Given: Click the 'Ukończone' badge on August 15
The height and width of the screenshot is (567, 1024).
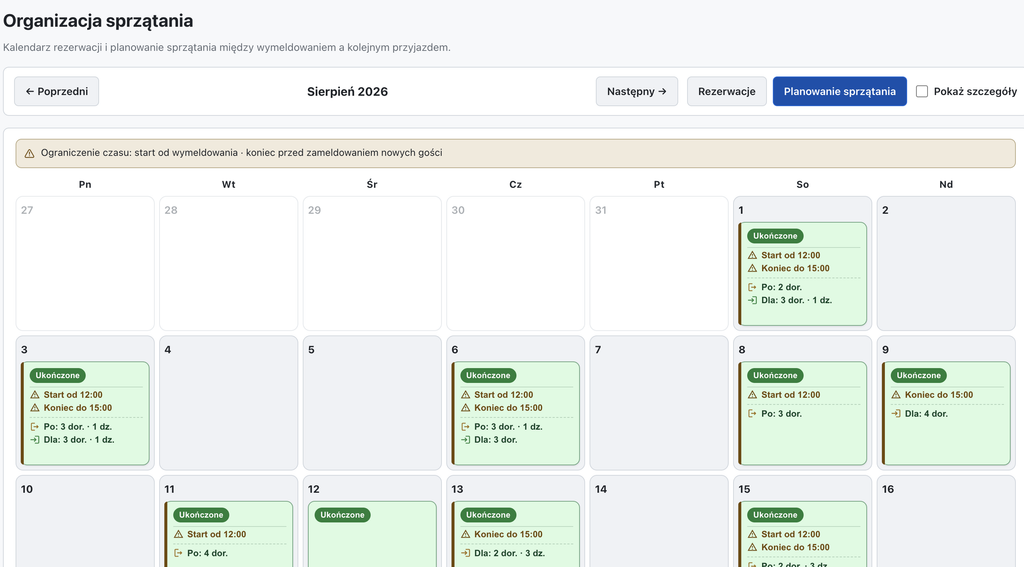Looking at the screenshot, I should click(775, 515).
